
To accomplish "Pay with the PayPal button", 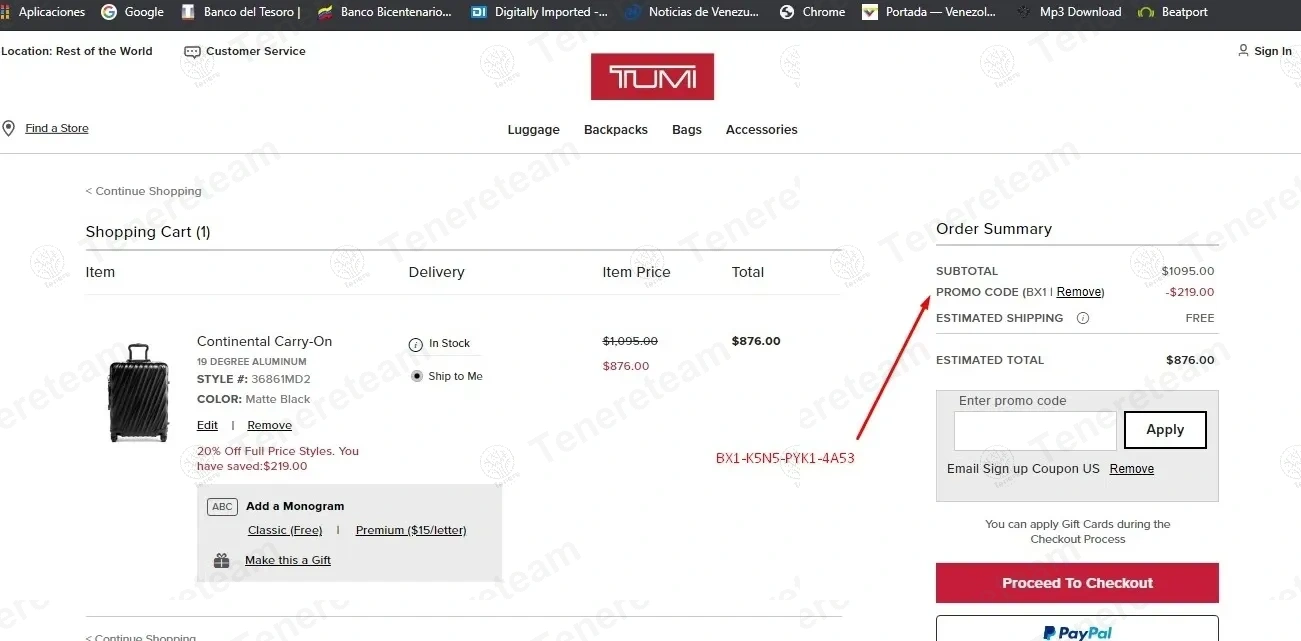I will [1077, 631].
